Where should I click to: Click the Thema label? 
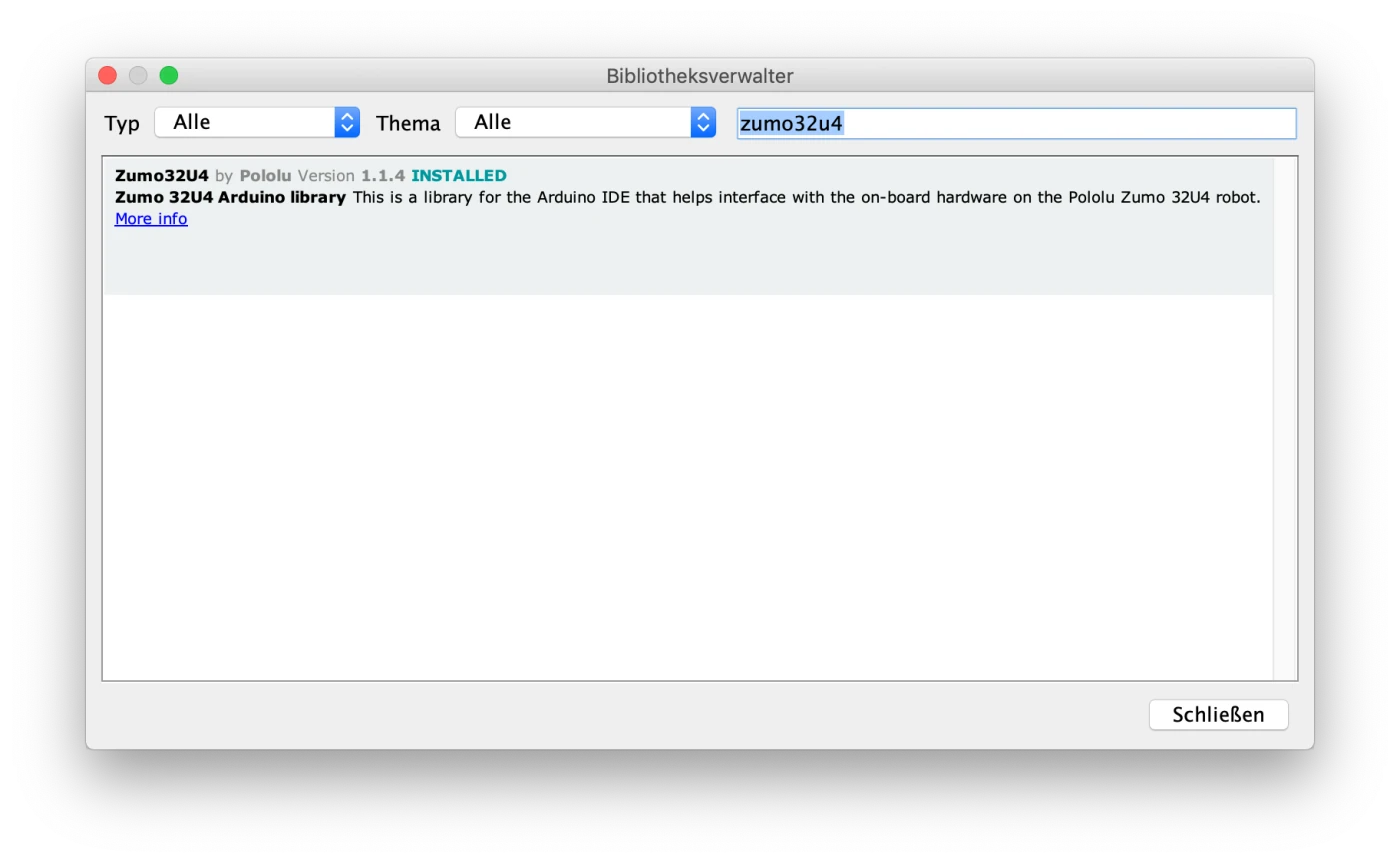point(408,123)
